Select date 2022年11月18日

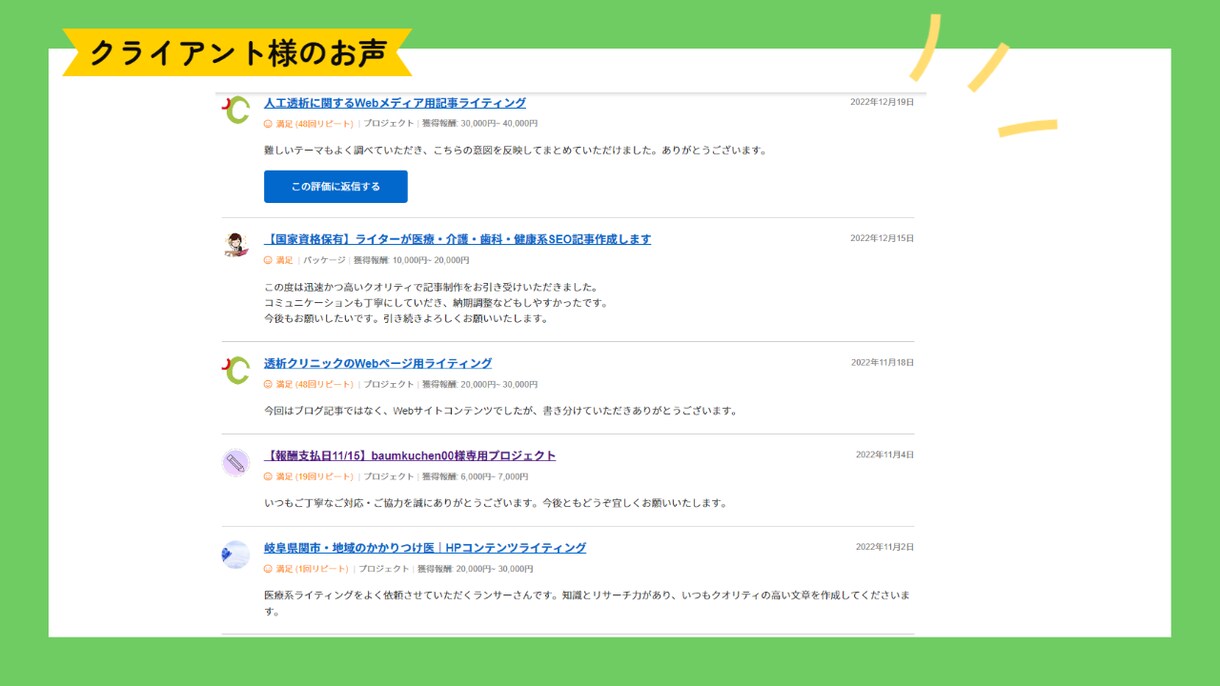pyautogui.click(x=882, y=362)
